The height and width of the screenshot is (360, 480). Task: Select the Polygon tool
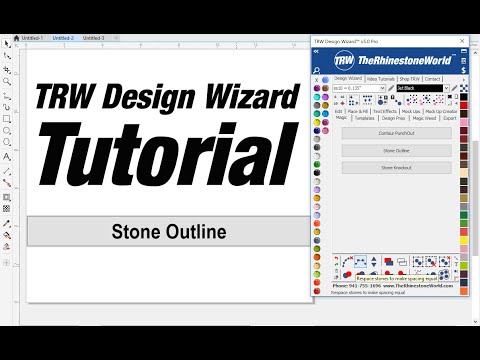click(7, 142)
